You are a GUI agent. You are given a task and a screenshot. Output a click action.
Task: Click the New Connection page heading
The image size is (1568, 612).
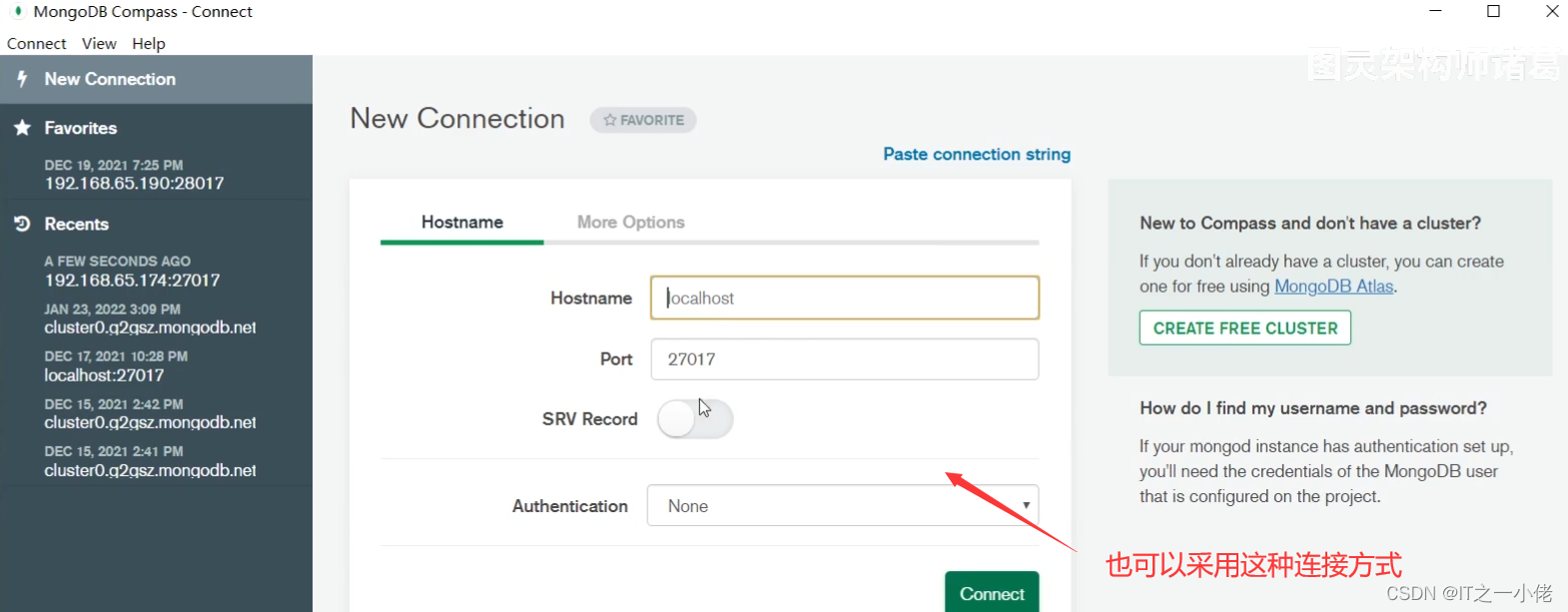pyautogui.click(x=457, y=119)
